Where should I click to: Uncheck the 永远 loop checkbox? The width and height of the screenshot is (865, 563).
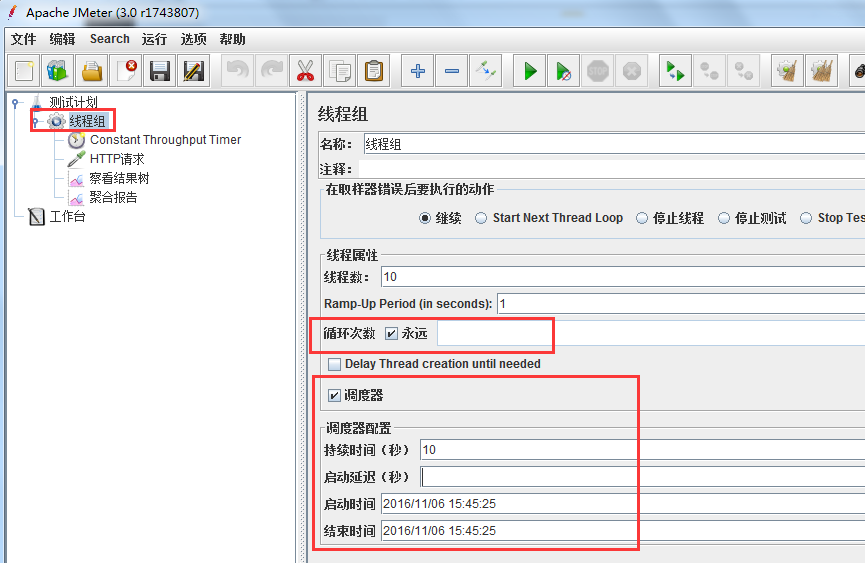[391, 334]
